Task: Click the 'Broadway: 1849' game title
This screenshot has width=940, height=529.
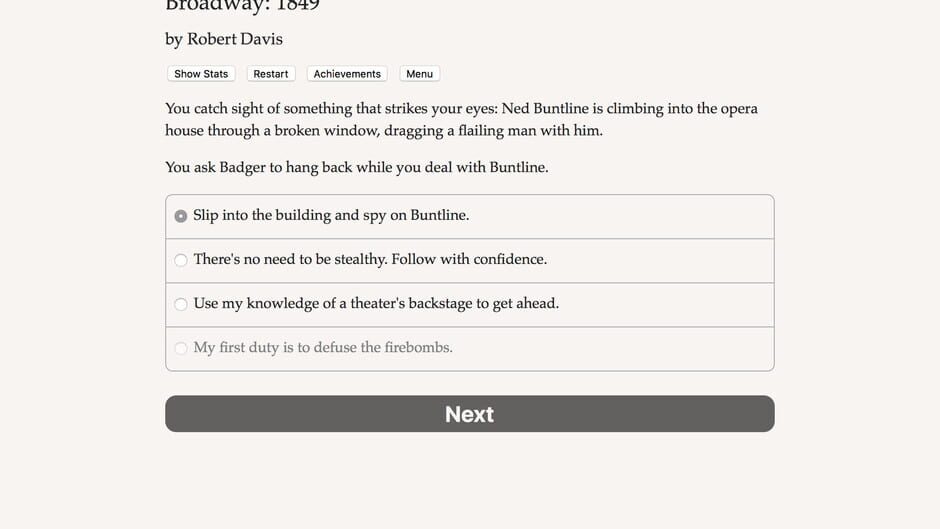Action: (242, 6)
